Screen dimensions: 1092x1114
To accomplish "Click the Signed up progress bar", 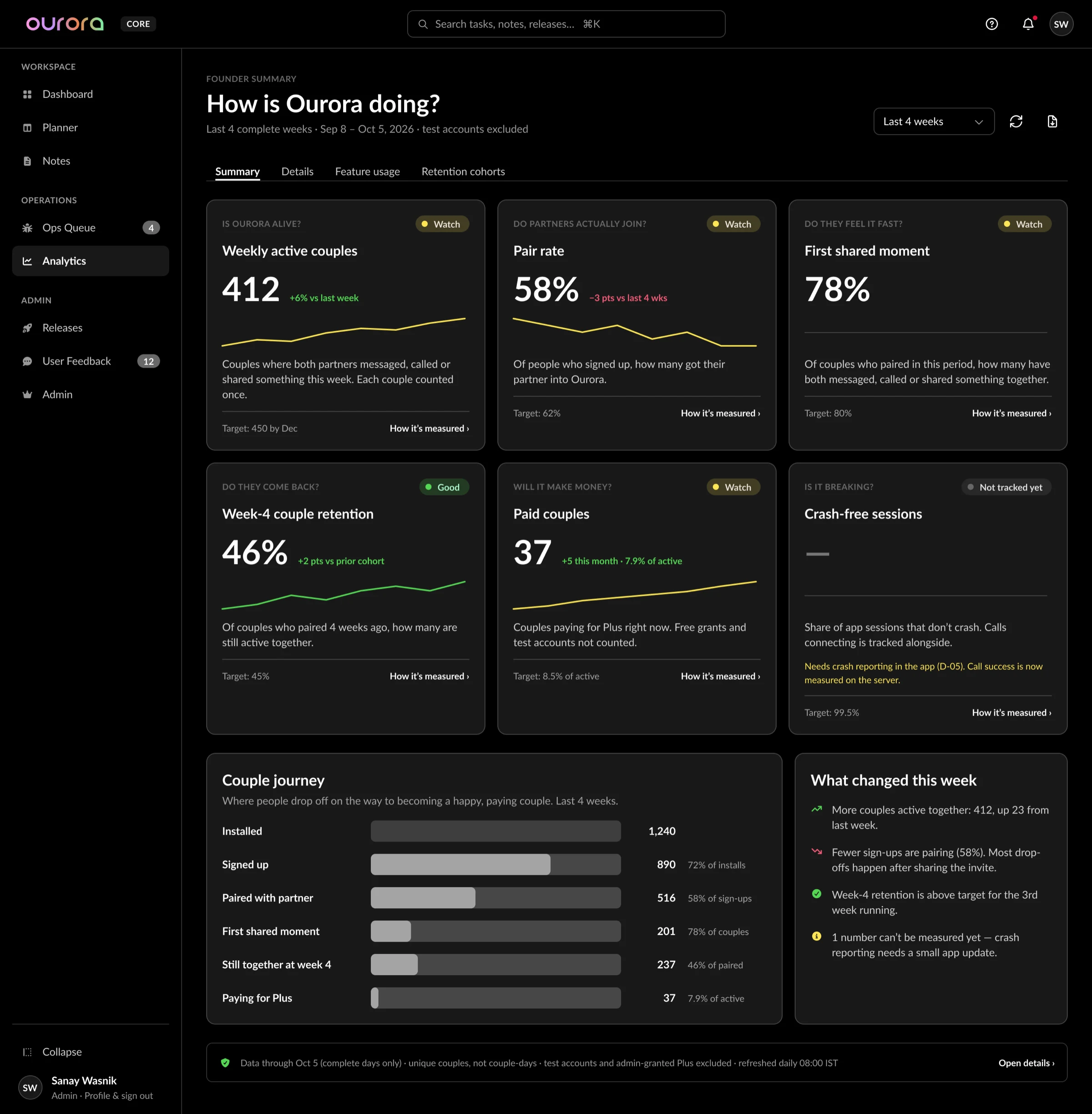I will [x=495, y=865].
